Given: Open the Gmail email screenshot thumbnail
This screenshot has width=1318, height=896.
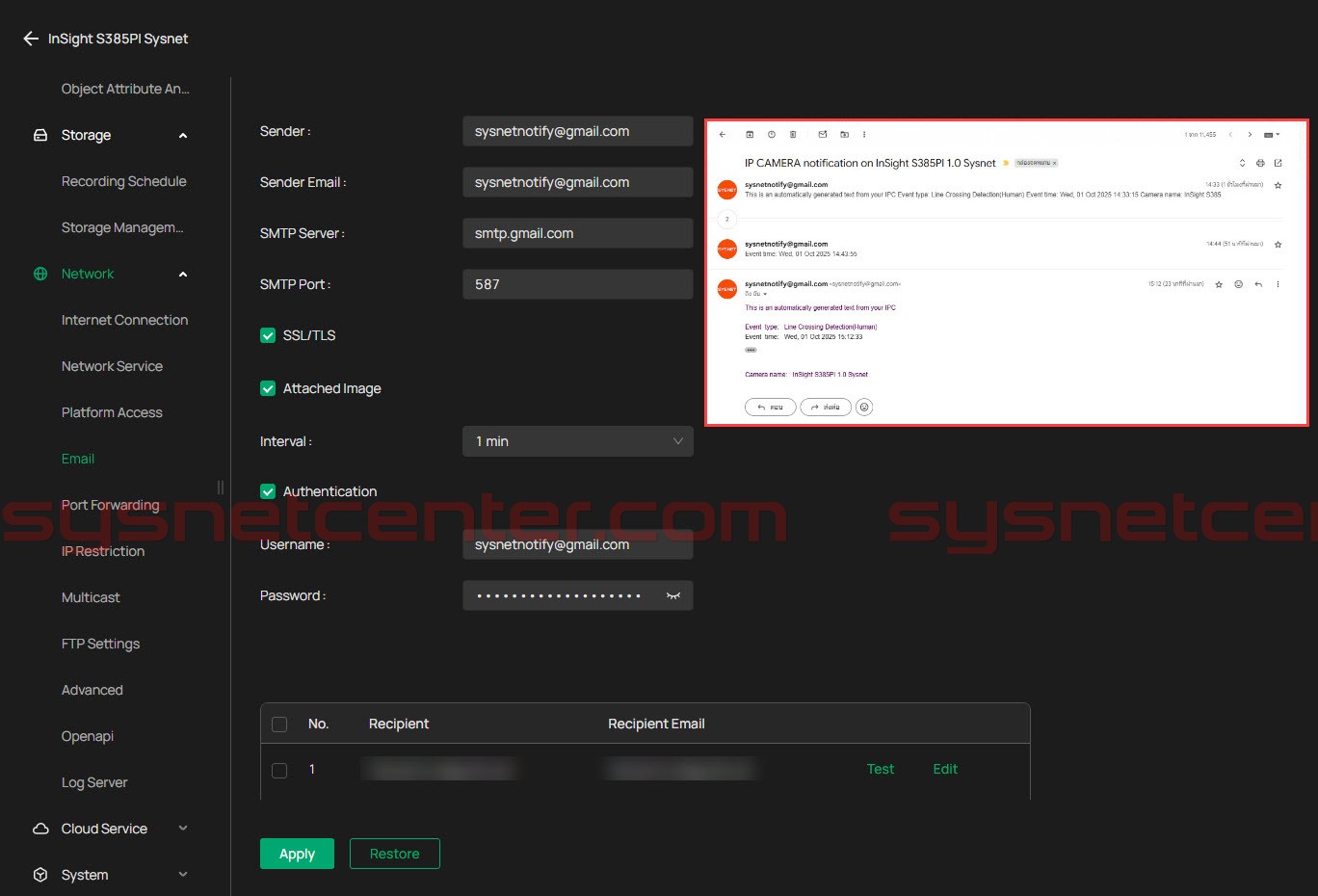Looking at the screenshot, I should point(1006,273).
